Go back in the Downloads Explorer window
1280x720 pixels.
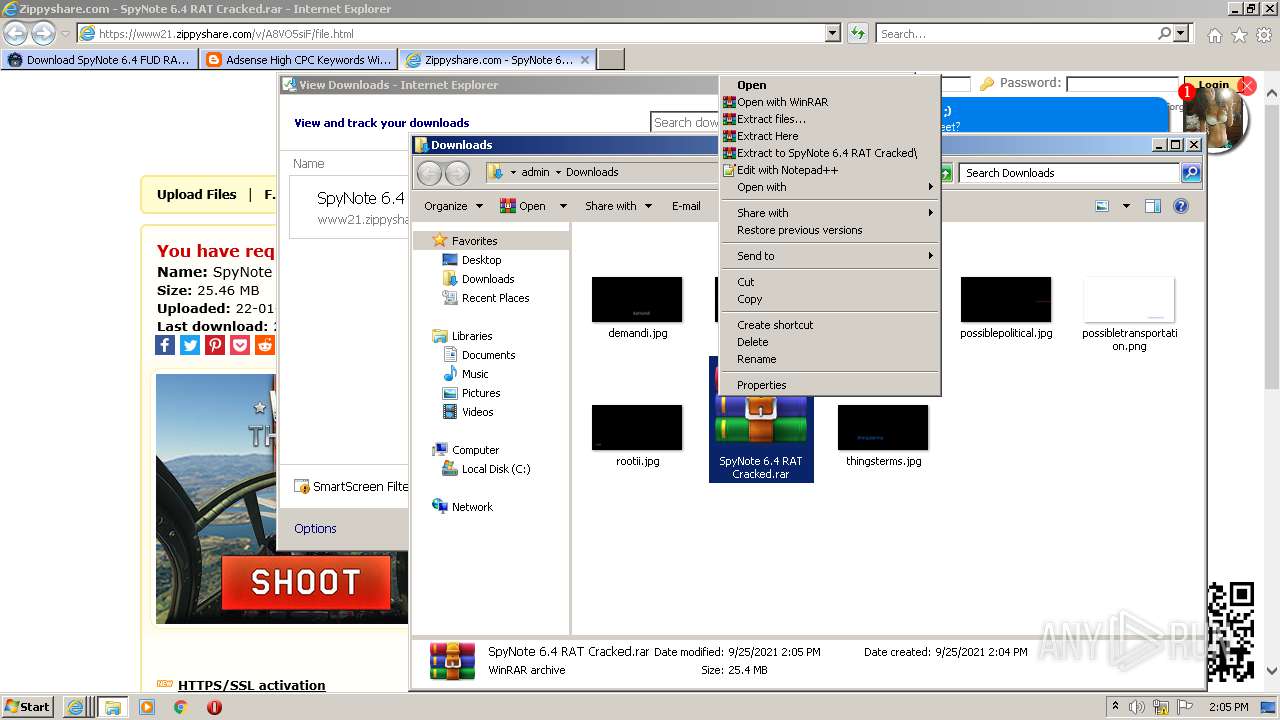point(429,173)
